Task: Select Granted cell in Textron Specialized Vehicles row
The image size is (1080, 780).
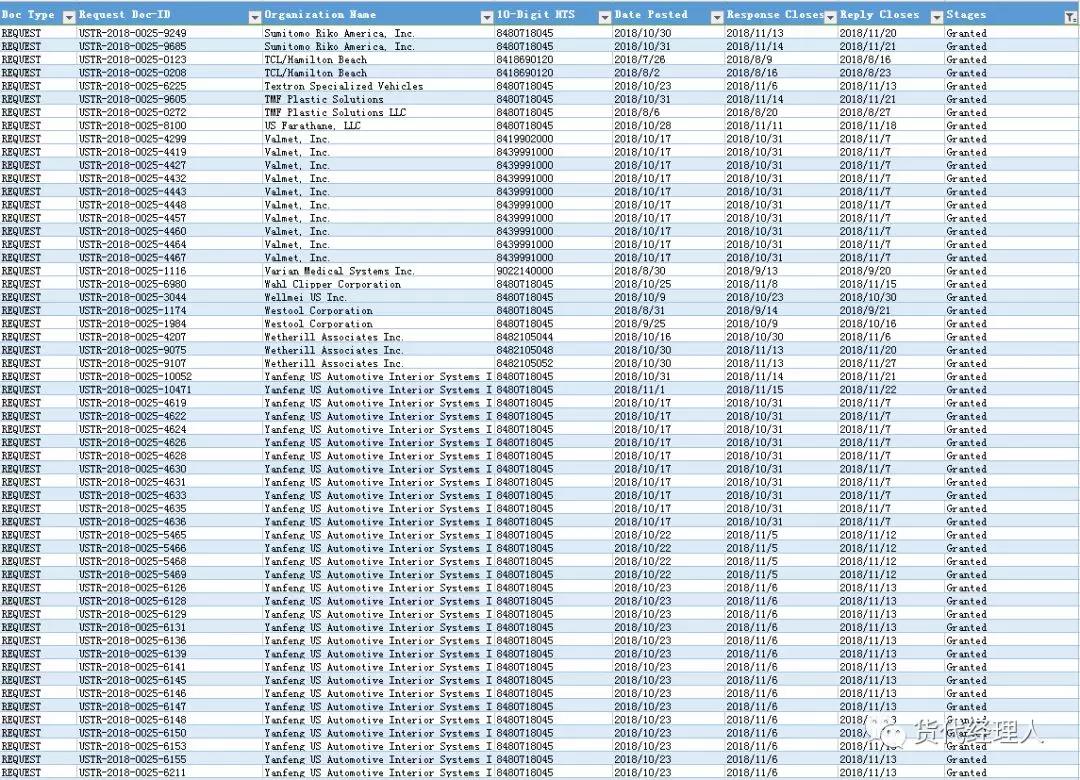Action: [1011, 86]
